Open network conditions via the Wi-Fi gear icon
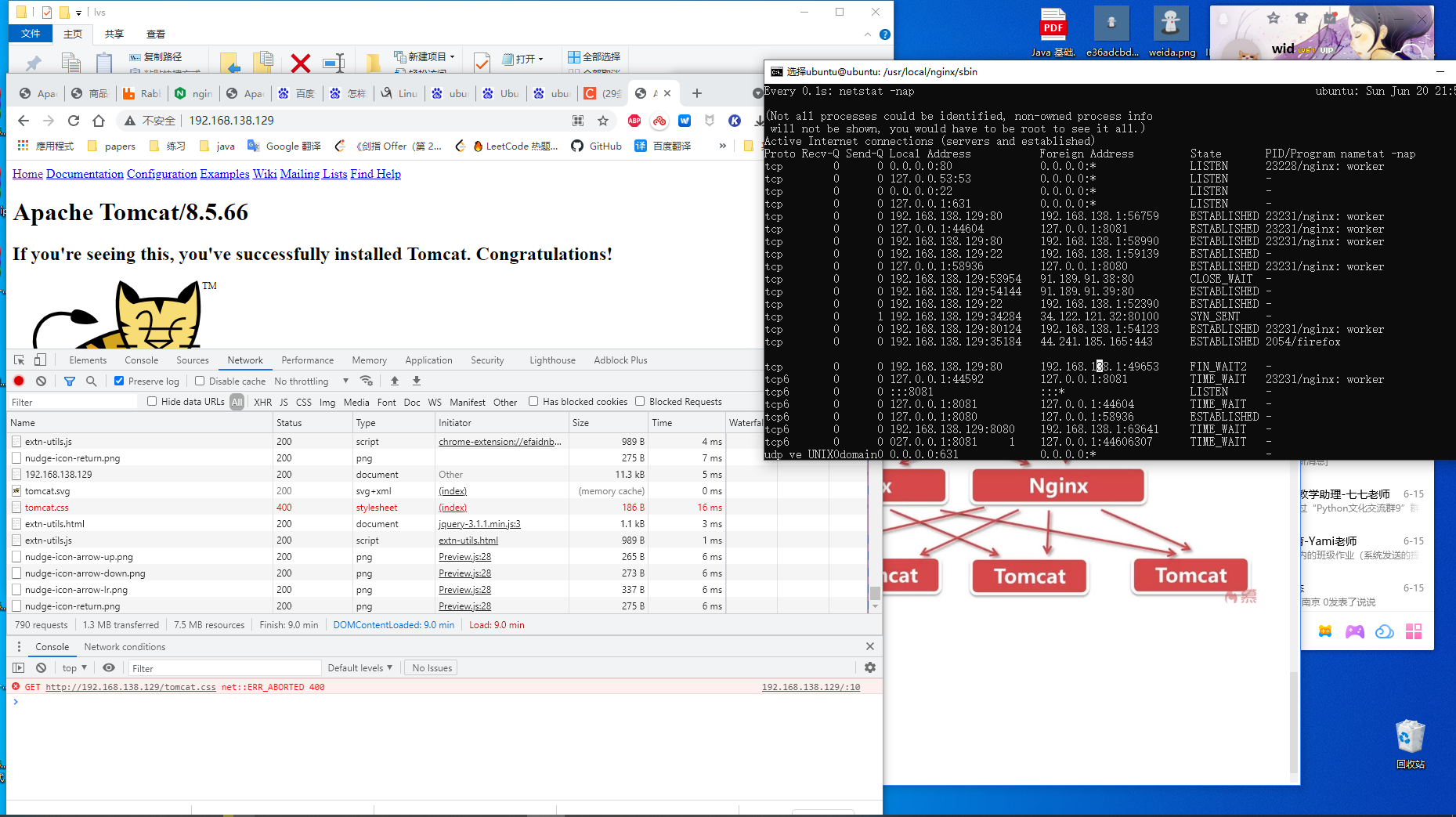The height and width of the screenshot is (817, 1456). [367, 381]
